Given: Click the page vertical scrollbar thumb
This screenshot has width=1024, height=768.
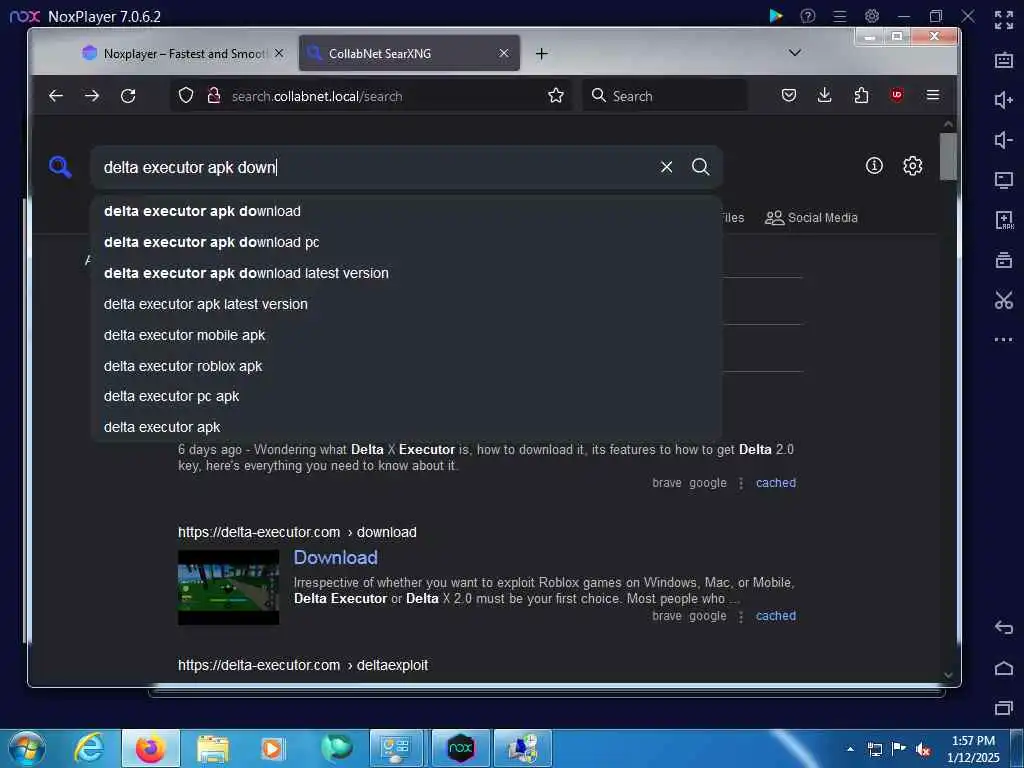Looking at the screenshot, I should pyautogui.click(x=948, y=157).
